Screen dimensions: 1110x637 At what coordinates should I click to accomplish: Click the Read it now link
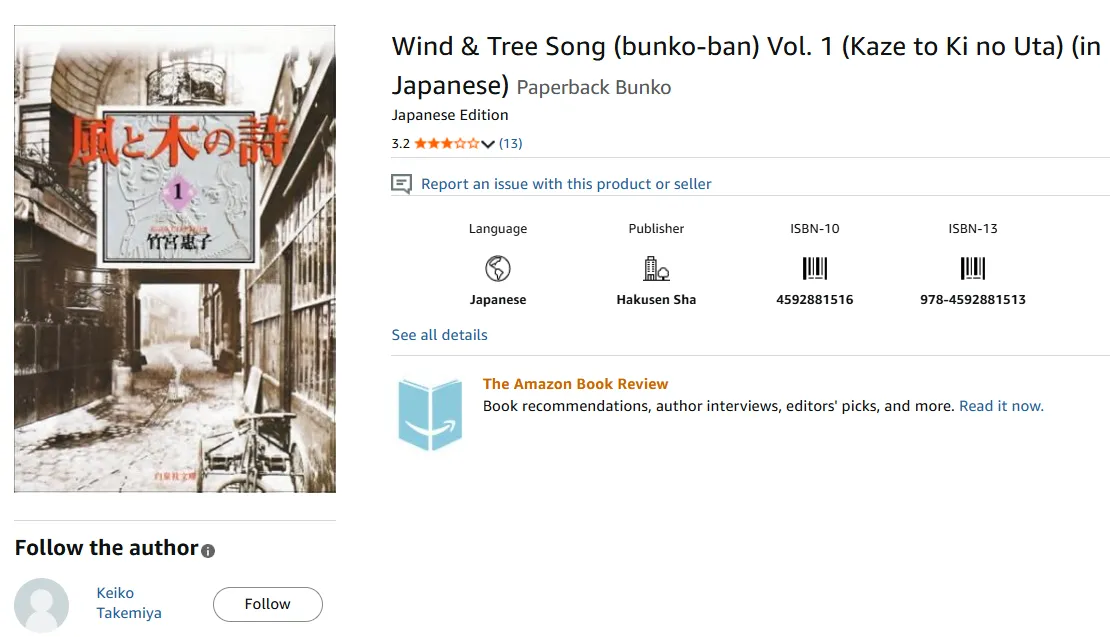click(1001, 406)
